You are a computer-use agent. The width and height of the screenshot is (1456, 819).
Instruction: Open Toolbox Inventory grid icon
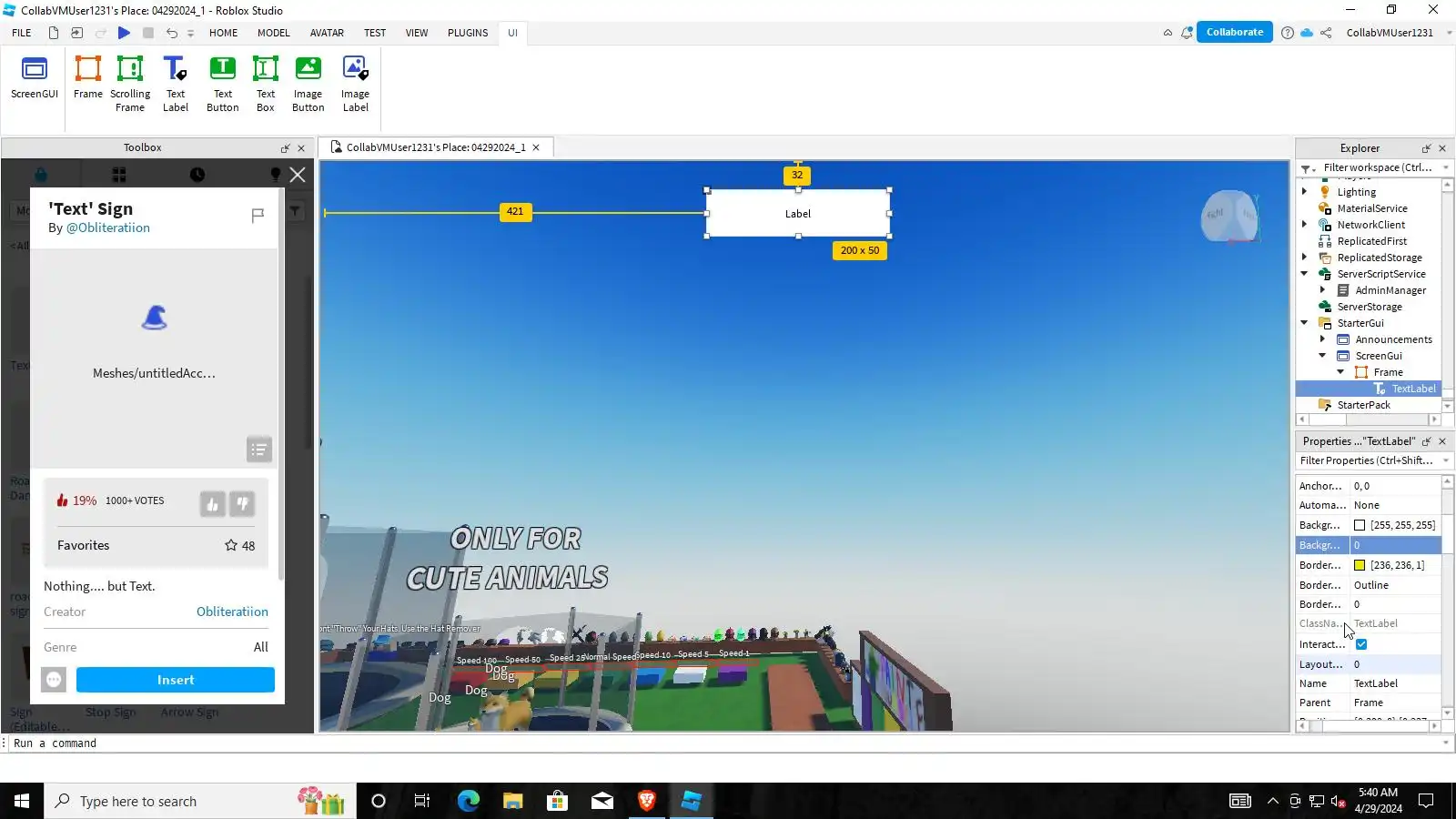click(x=119, y=175)
